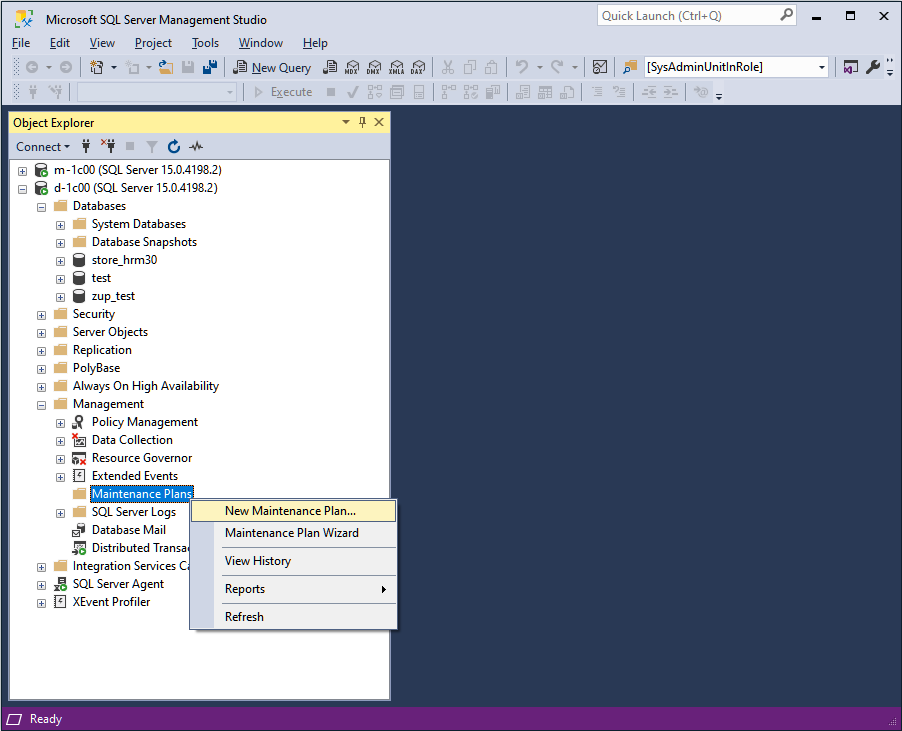
Task: Click the Save All icon
Action: point(210,67)
